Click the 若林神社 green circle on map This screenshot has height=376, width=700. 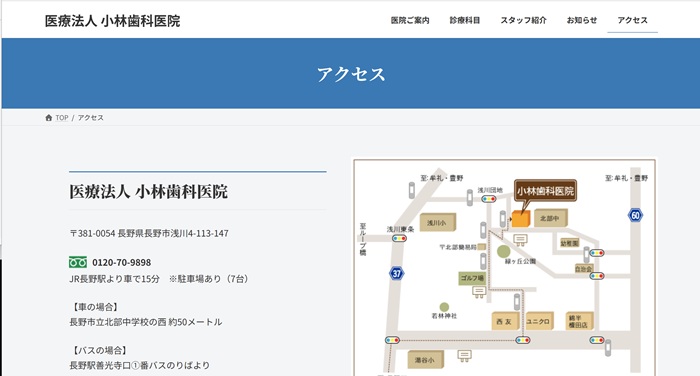pyautogui.click(x=444, y=307)
